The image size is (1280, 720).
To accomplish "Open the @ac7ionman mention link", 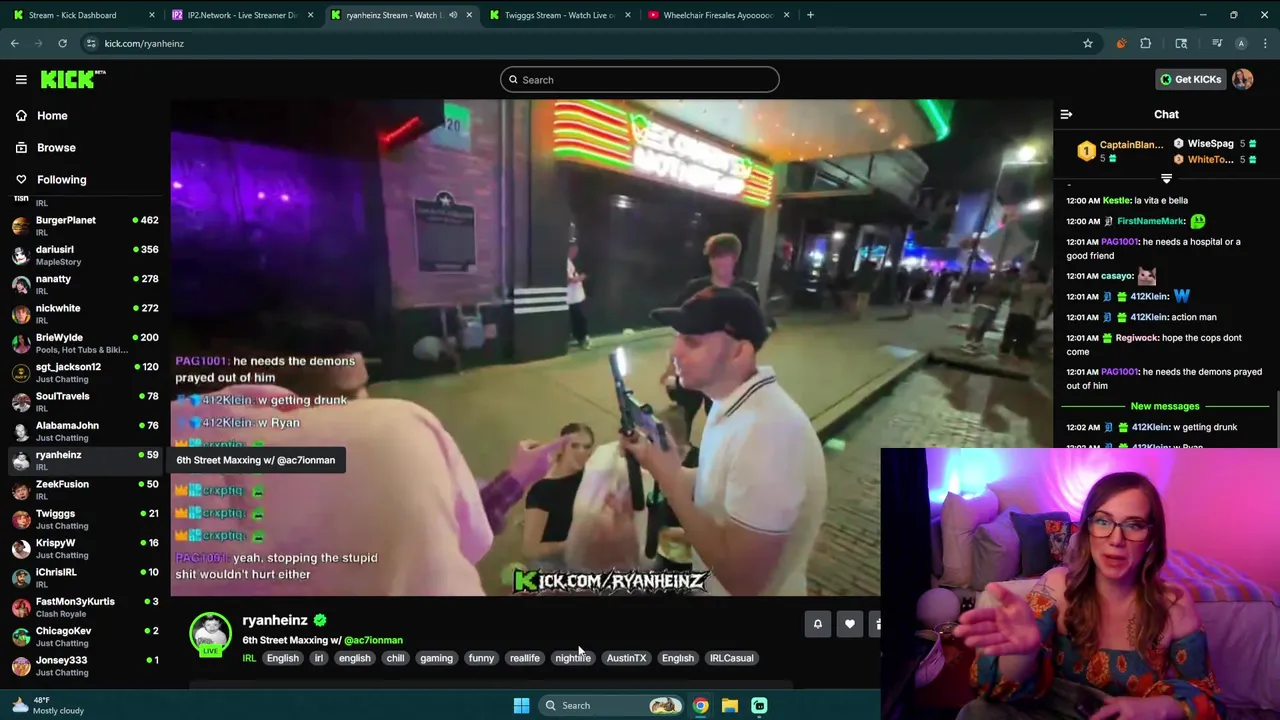I will point(373,640).
